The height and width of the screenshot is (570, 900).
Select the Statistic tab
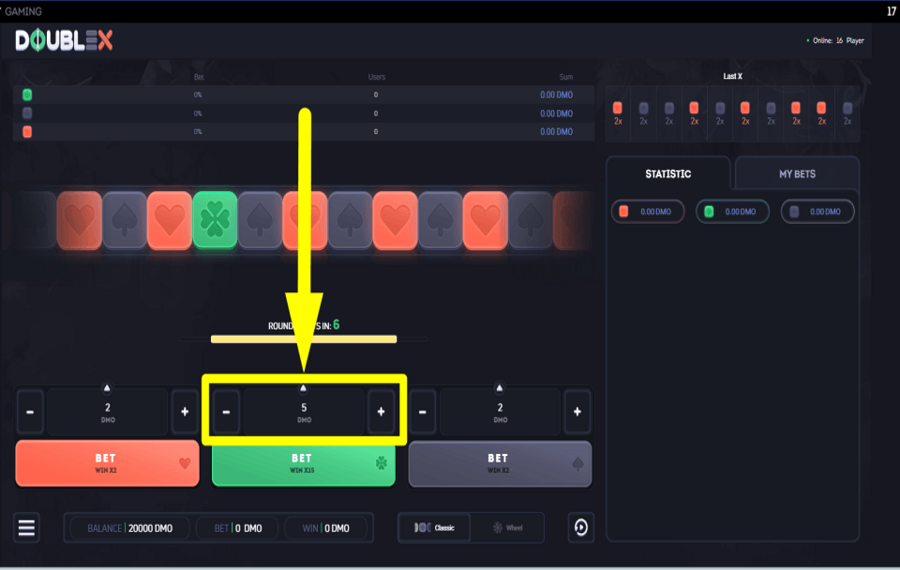point(668,174)
